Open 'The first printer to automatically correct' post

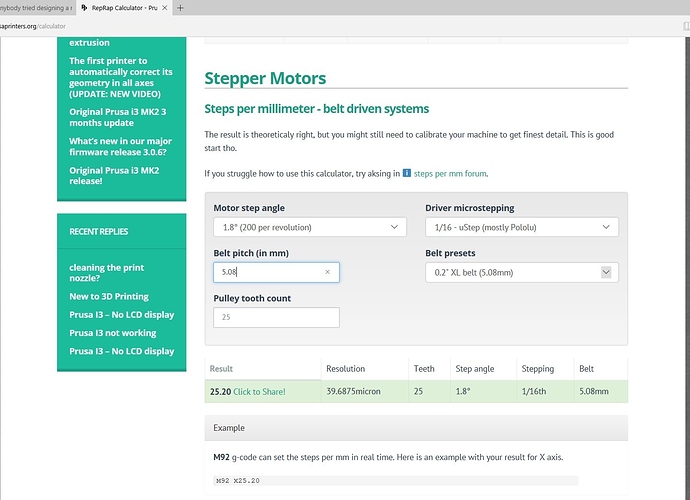point(121,77)
